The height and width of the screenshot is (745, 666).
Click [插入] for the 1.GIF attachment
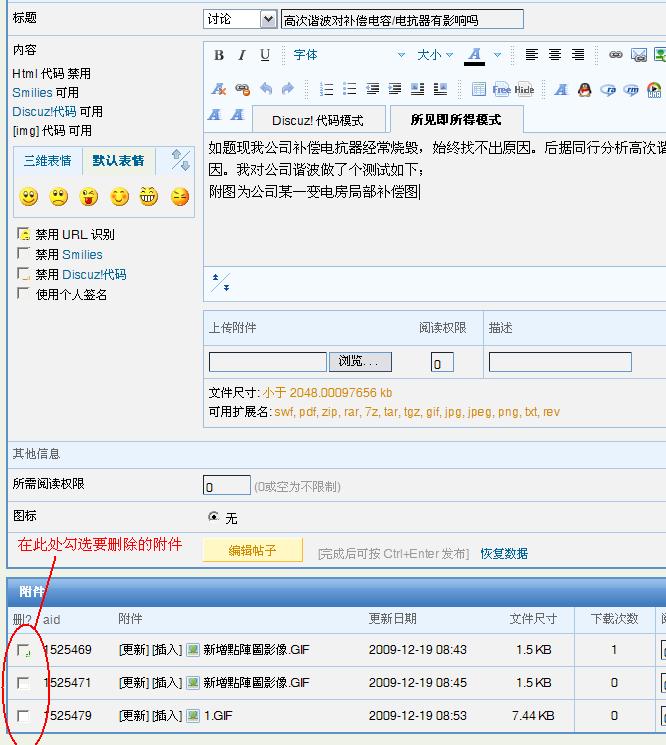pos(167,716)
